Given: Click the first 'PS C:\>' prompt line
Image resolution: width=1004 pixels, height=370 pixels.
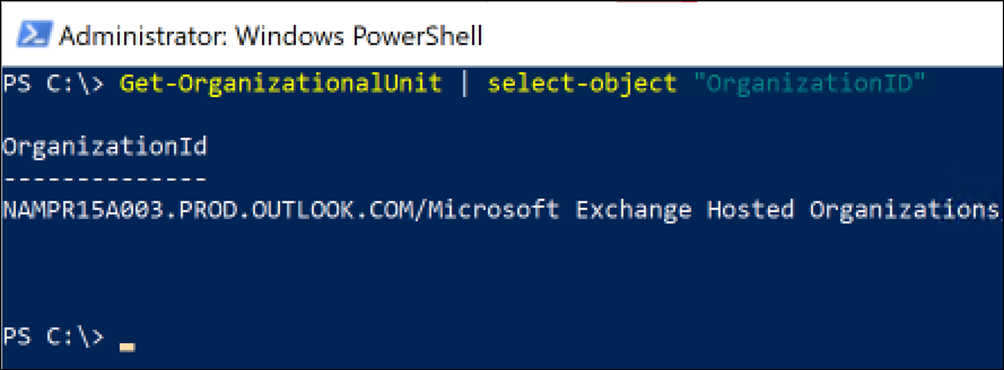Looking at the screenshot, I should (x=53, y=84).
